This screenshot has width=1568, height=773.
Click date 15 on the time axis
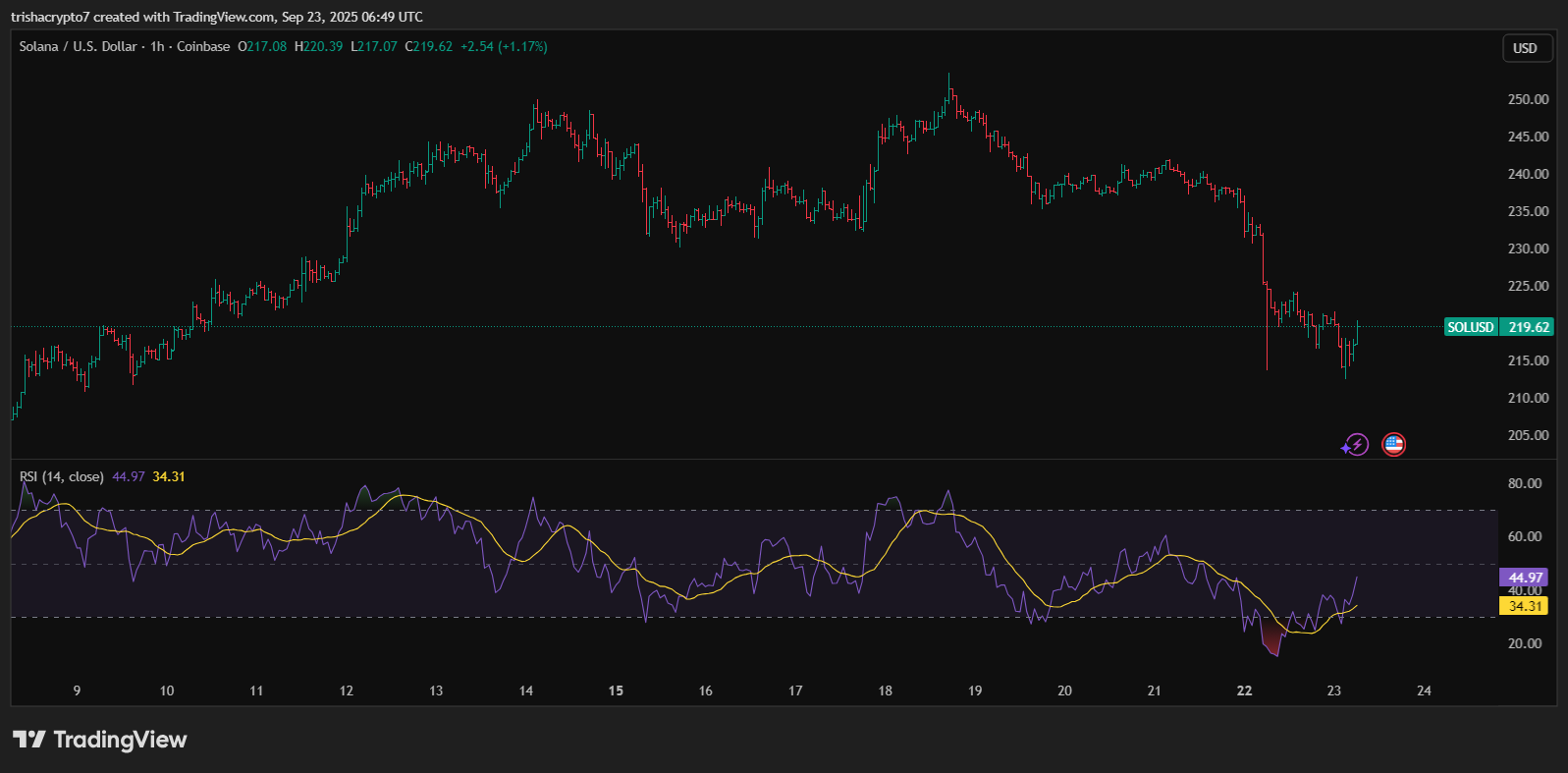click(616, 690)
